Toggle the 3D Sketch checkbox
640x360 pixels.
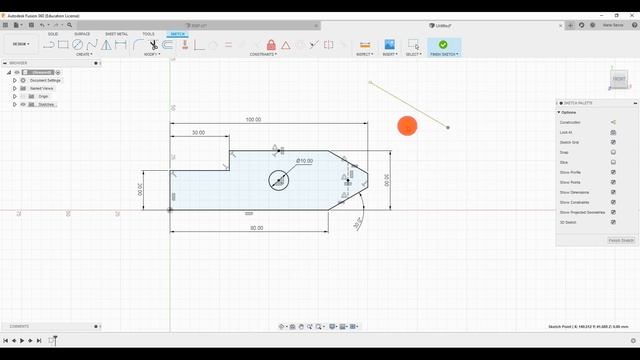pyautogui.click(x=613, y=222)
